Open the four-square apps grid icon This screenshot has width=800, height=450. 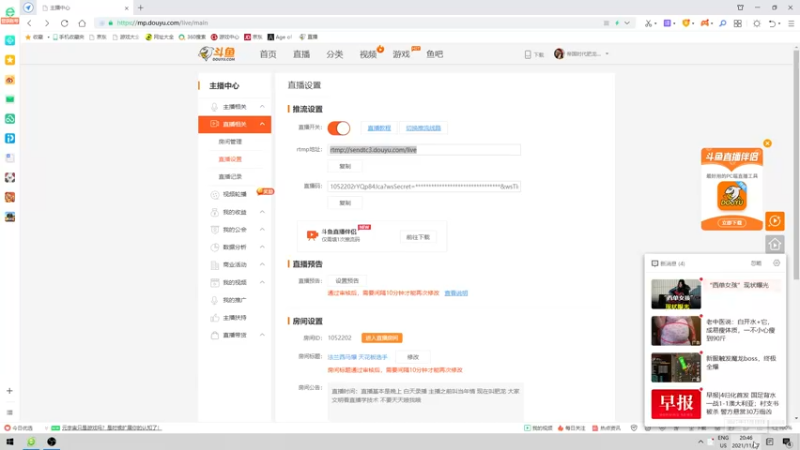pyautogui.click(x=738, y=23)
